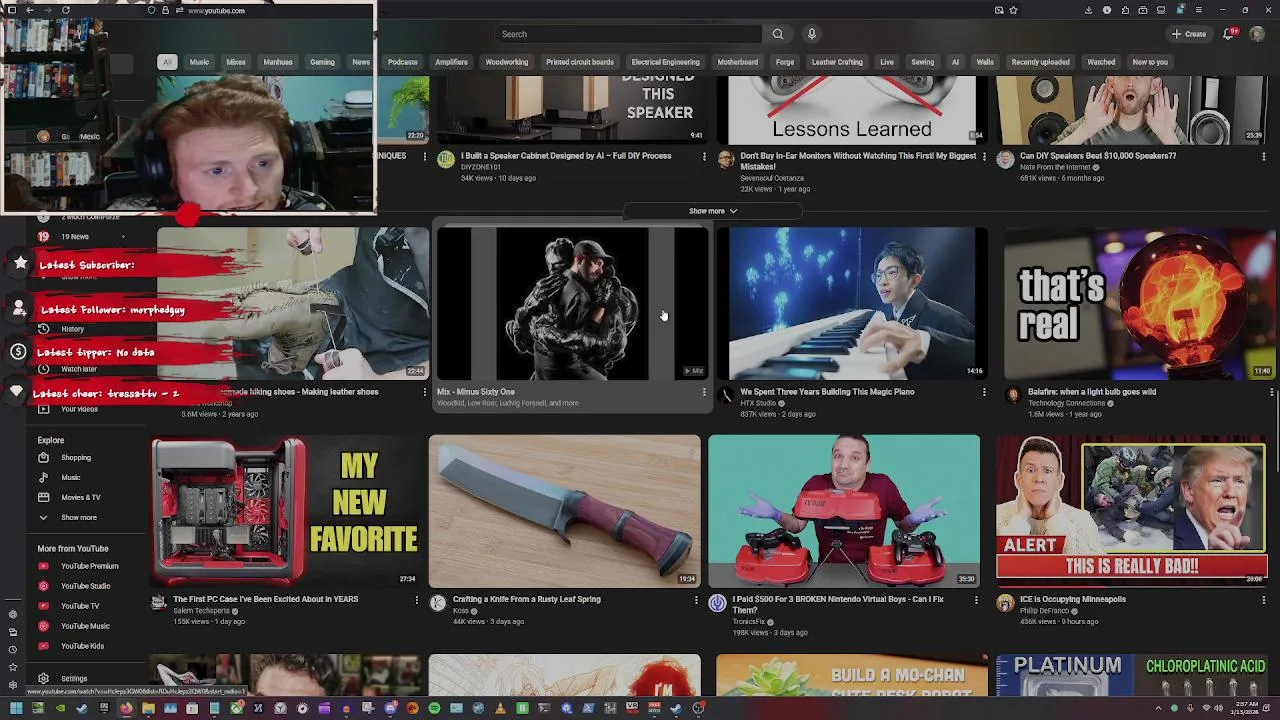Open the account avatar menu
Viewport: 1280px width, 720px height.
pos(1258,34)
